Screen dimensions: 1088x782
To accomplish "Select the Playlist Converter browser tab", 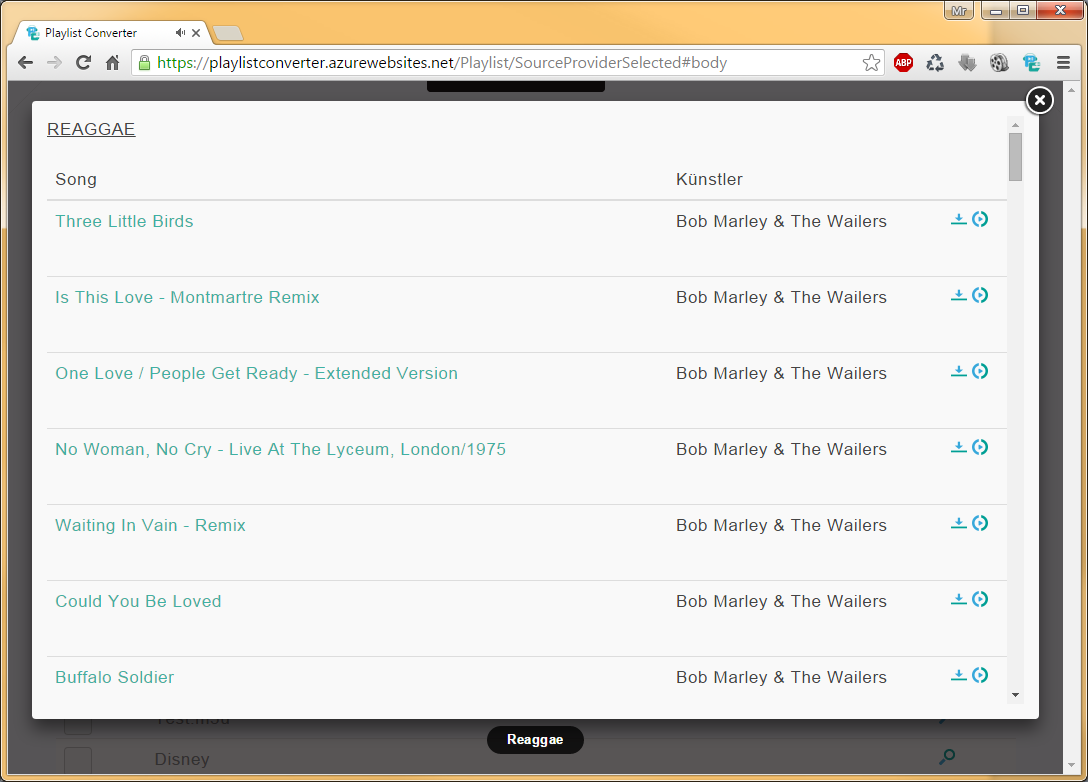I will [x=111, y=33].
